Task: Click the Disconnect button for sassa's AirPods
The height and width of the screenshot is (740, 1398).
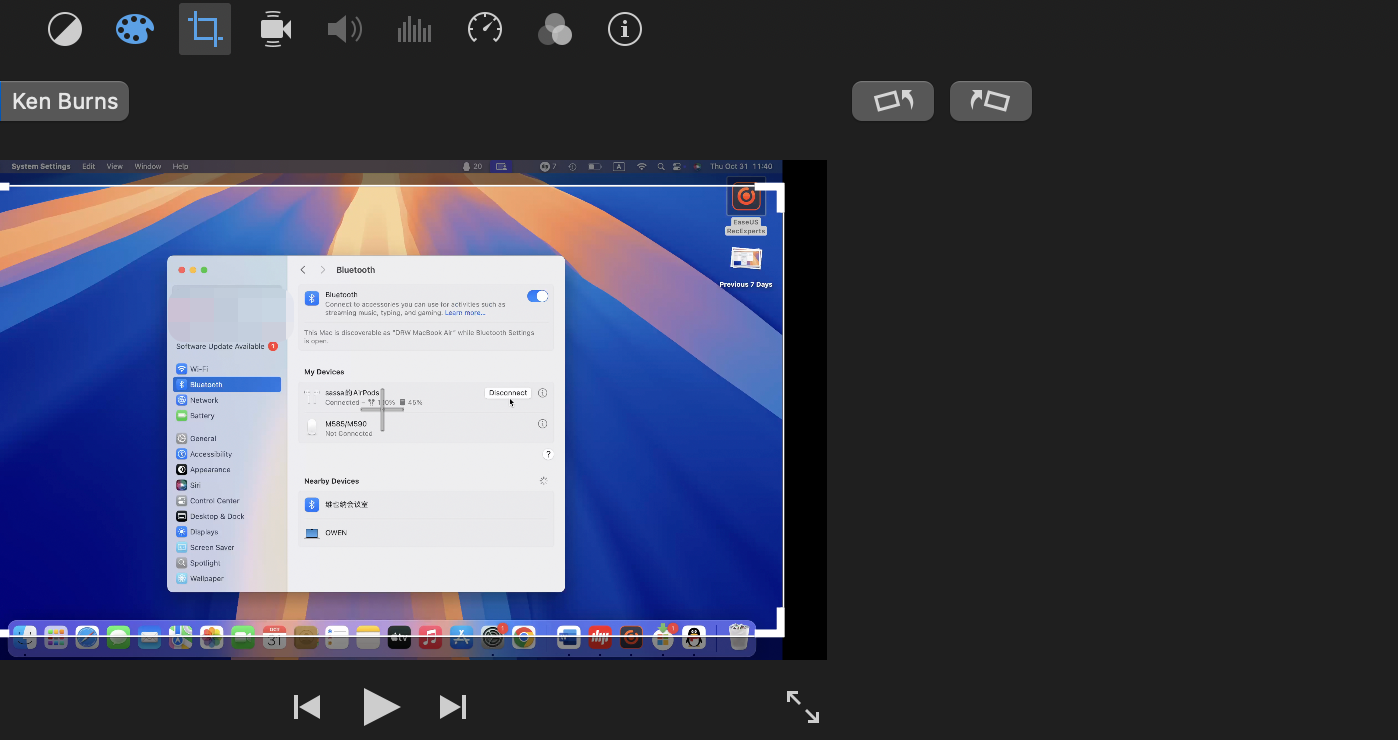Action: click(508, 392)
